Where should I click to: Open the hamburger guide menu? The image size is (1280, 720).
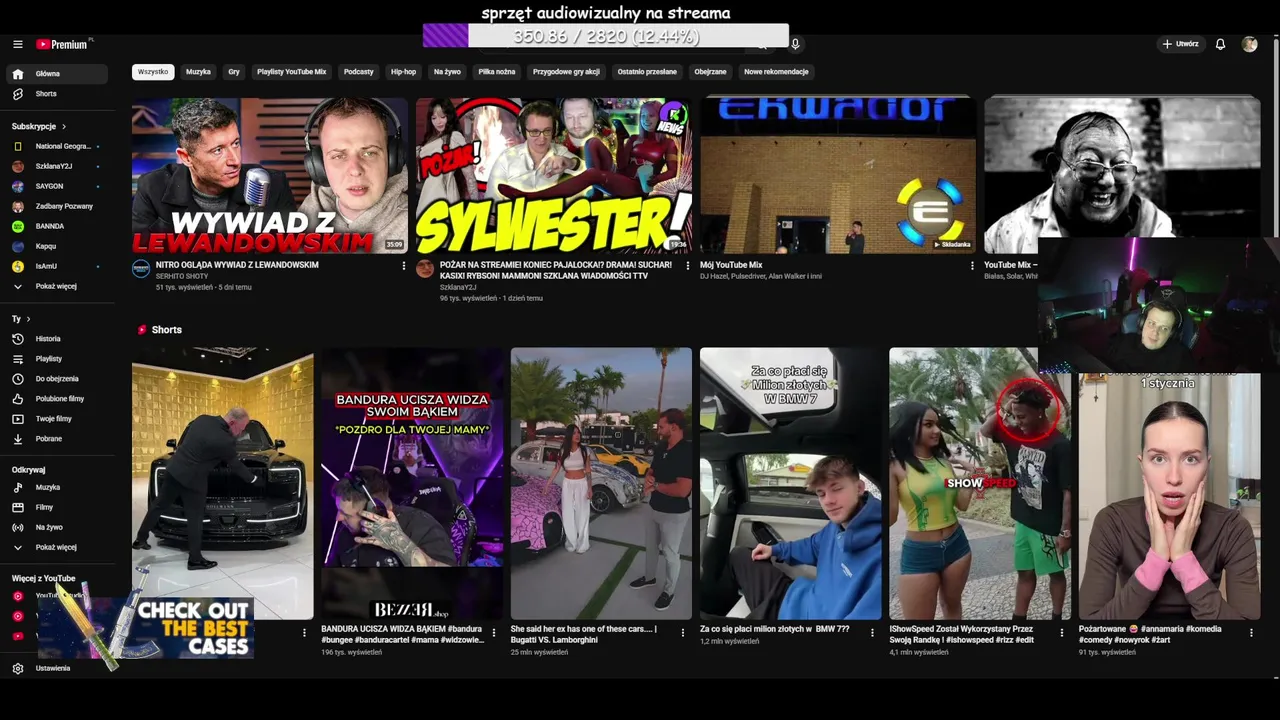[x=17, y=44]
